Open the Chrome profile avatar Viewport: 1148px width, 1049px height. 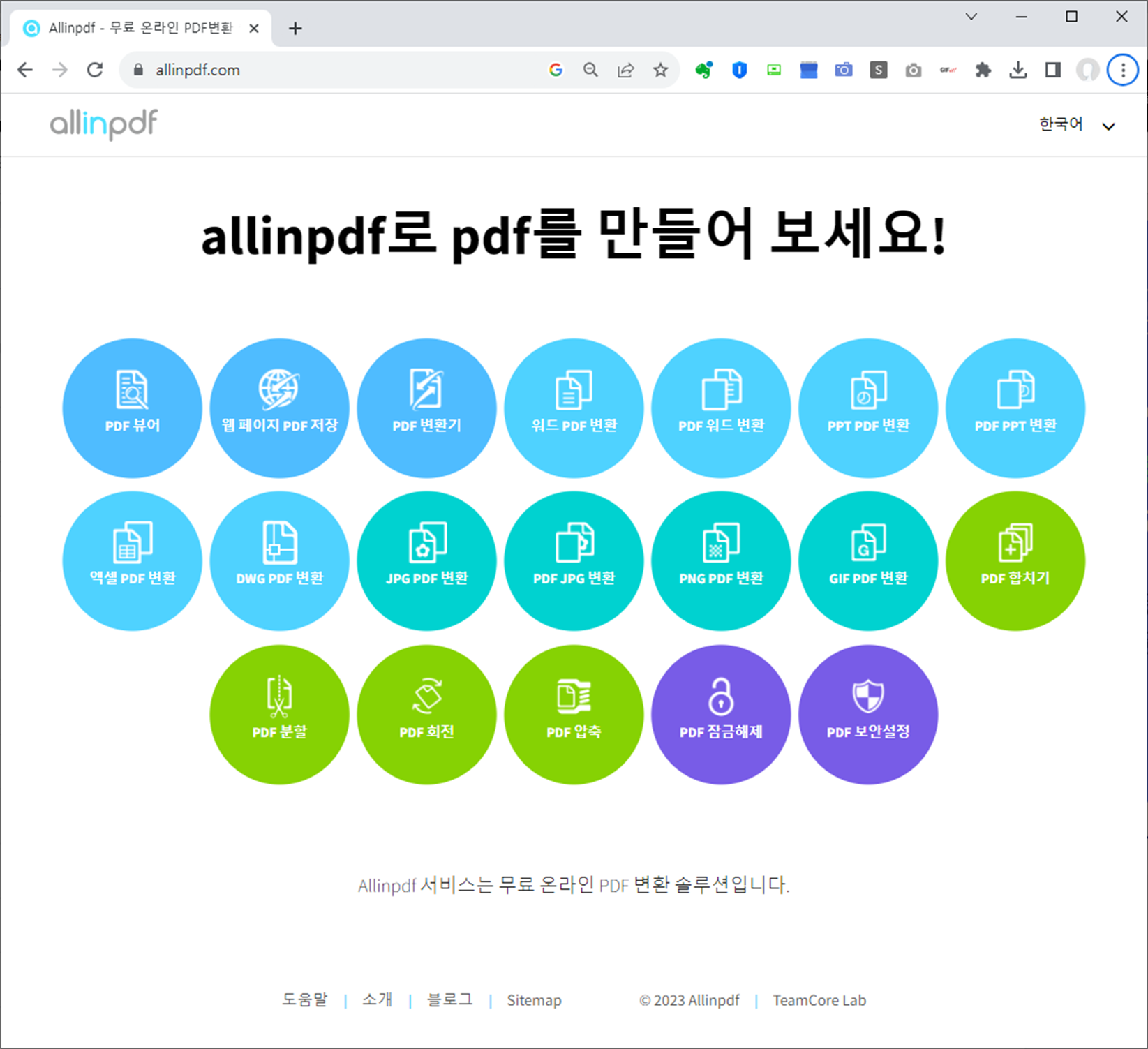1087,70
